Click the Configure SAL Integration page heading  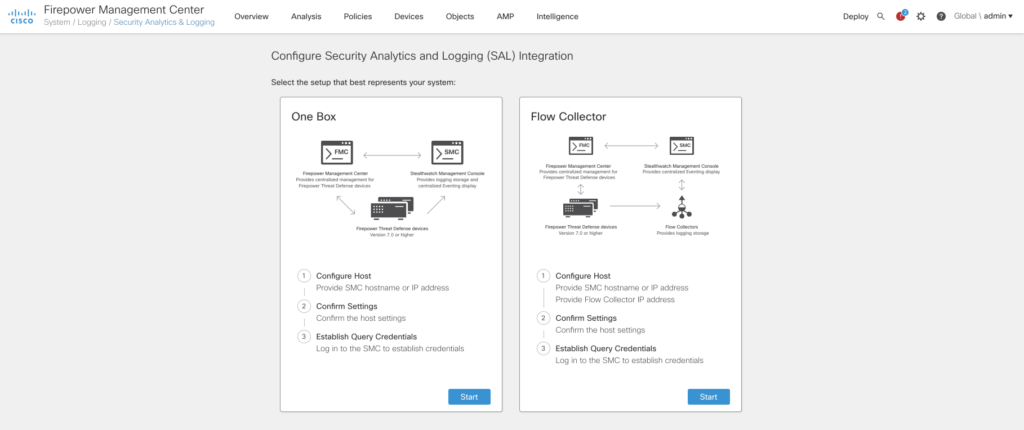pyautogui.click(x=422, y=56)
